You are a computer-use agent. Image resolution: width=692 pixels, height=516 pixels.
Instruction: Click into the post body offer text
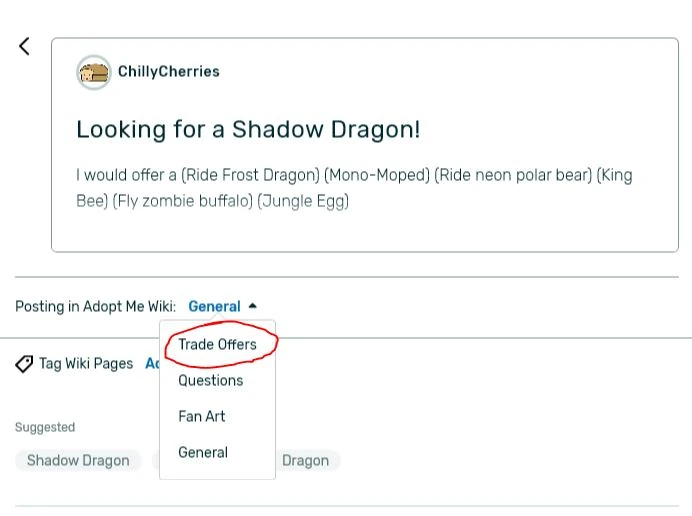tap(354, 187)
